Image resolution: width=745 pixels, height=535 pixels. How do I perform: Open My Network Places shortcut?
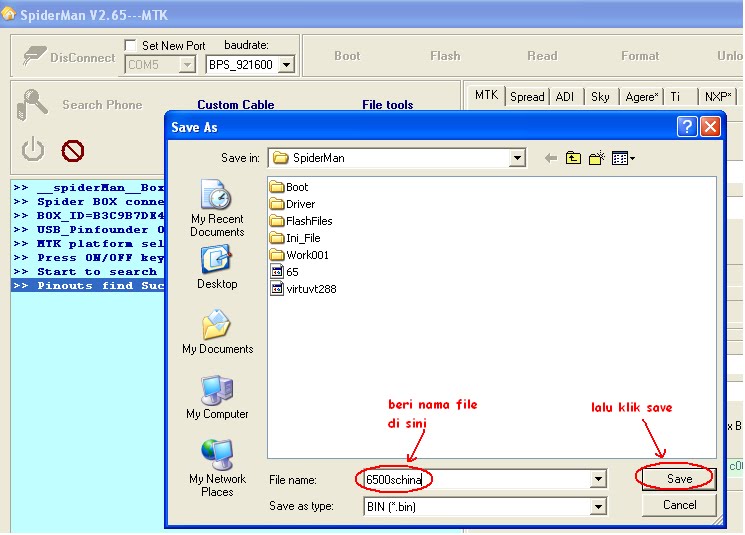tap(217, 468)
